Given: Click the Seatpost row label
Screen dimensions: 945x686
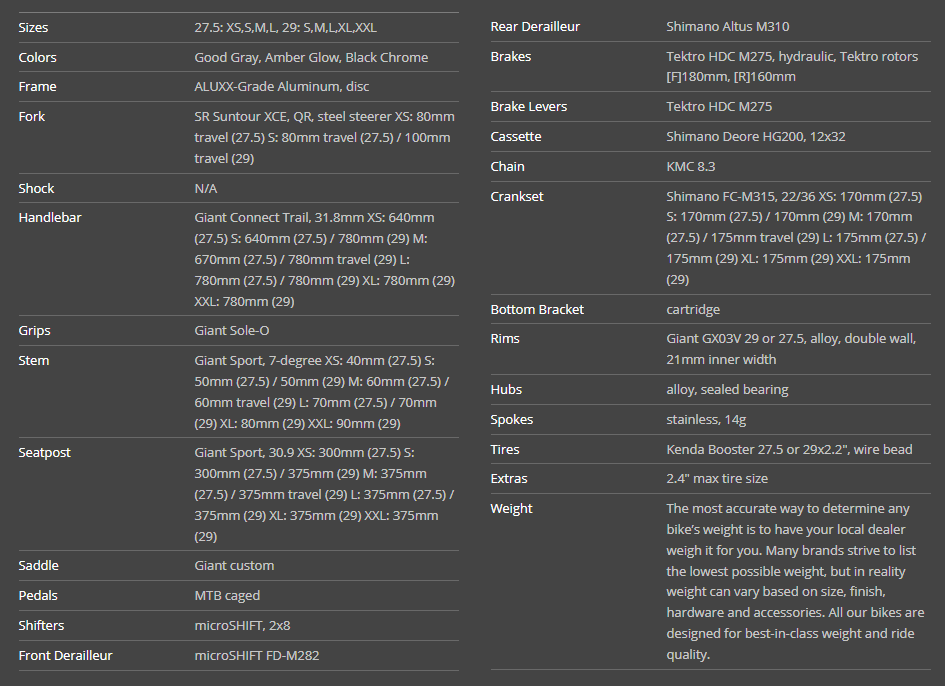Looking at the screenshot, I should coord(45,452).
